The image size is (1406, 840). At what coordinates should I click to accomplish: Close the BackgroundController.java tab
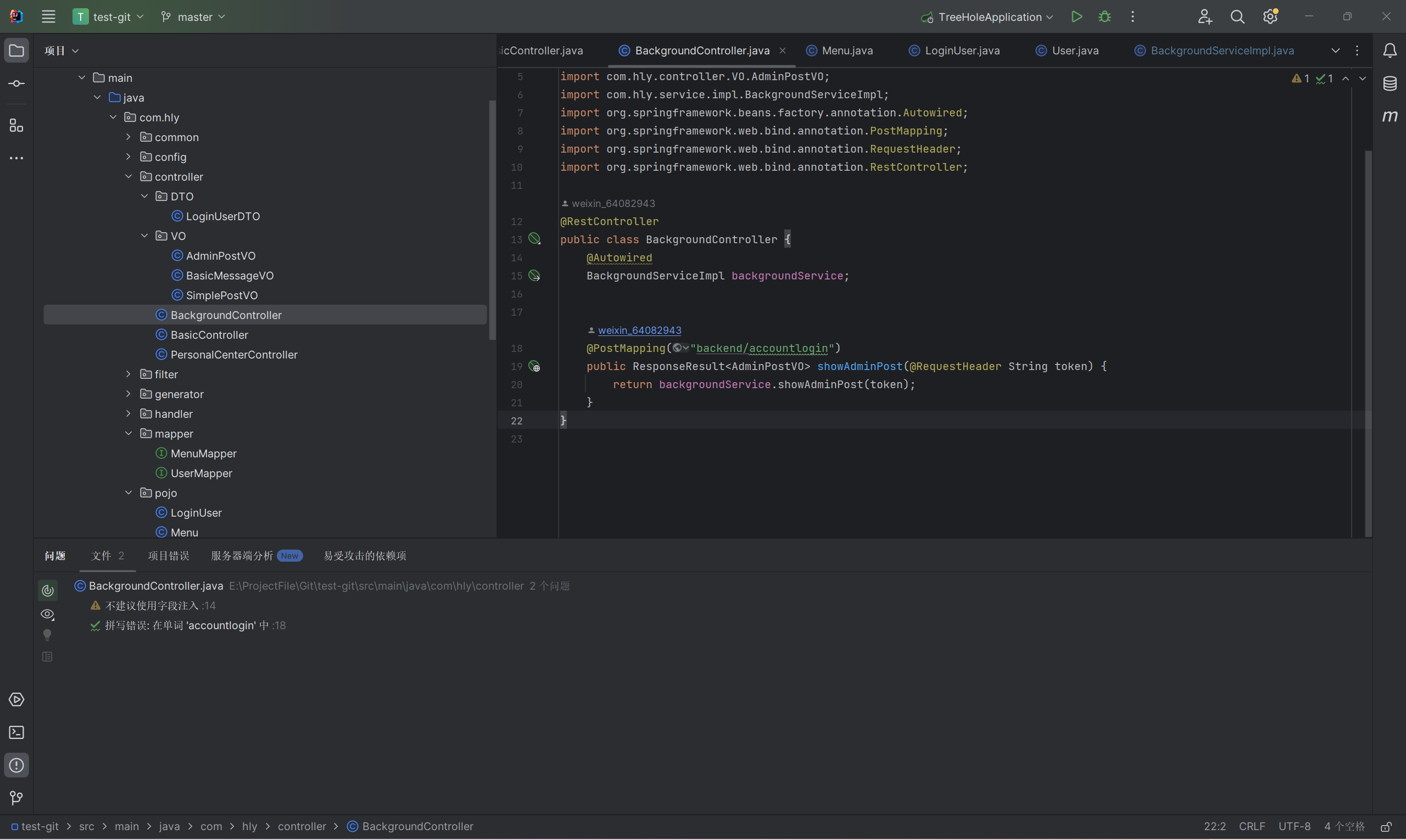point(783,51)
